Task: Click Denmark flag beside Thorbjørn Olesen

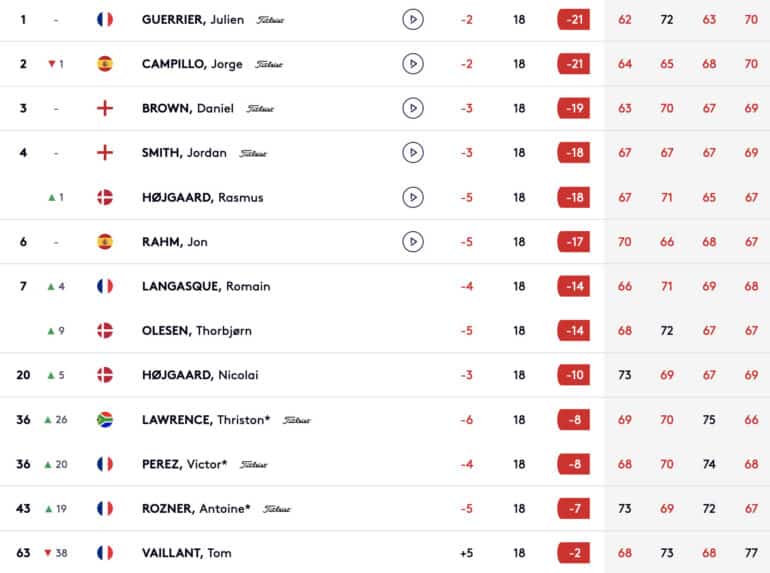Action: click(x=105, y=330)
